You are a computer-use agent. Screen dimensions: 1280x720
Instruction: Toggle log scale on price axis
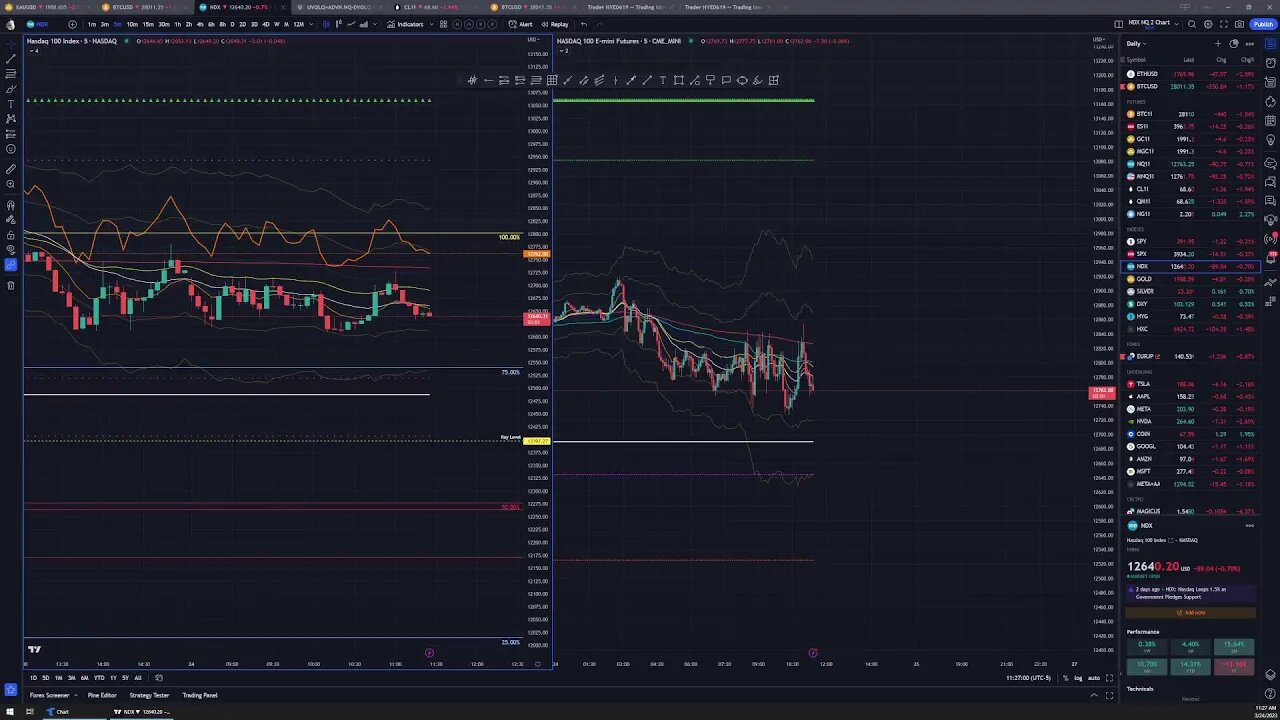point(1078,678)
